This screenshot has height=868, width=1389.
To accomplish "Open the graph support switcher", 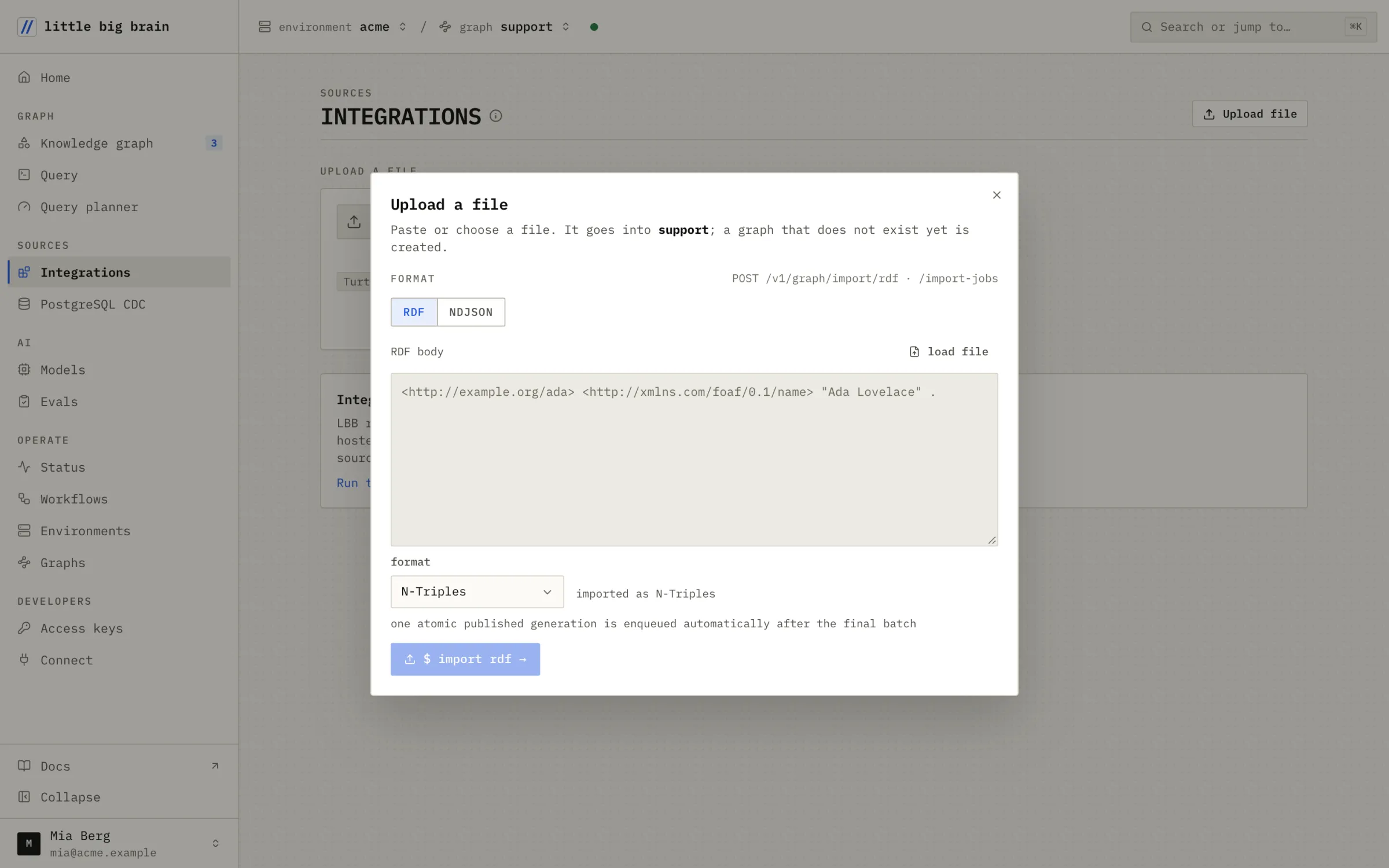I will (505, 27).
